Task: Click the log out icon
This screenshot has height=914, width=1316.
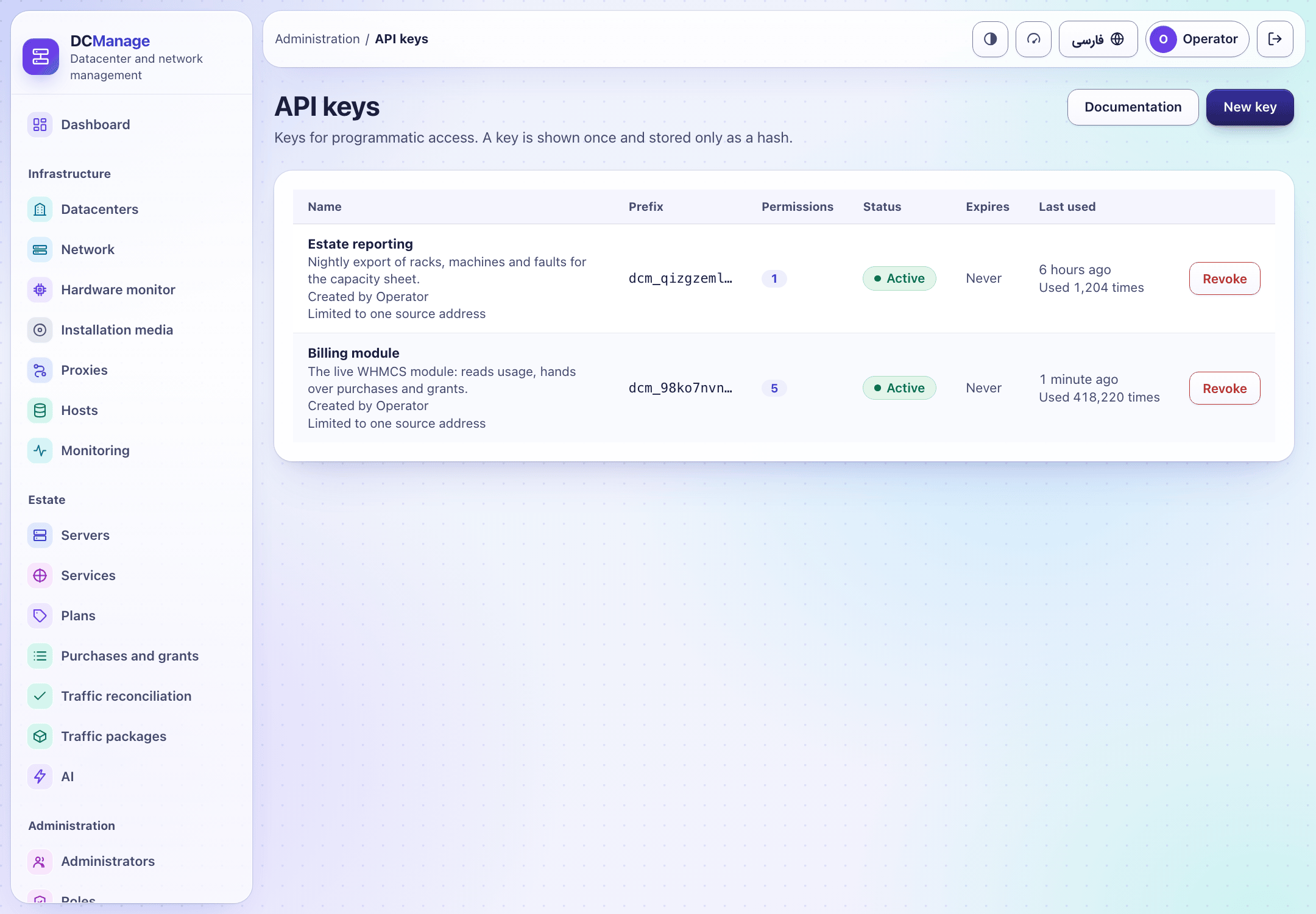Action: [x=1275, y=39]
